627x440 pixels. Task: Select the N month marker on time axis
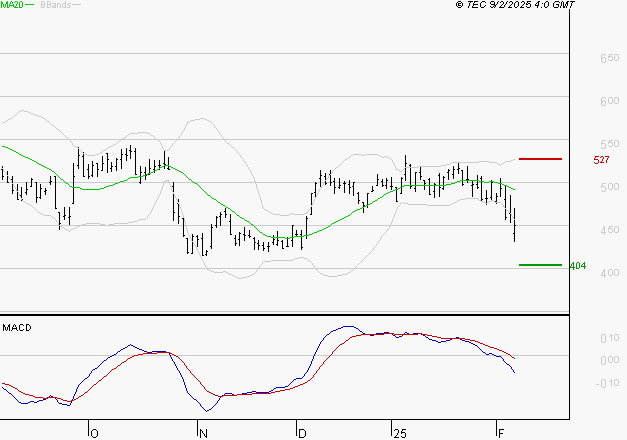point(203,434)
